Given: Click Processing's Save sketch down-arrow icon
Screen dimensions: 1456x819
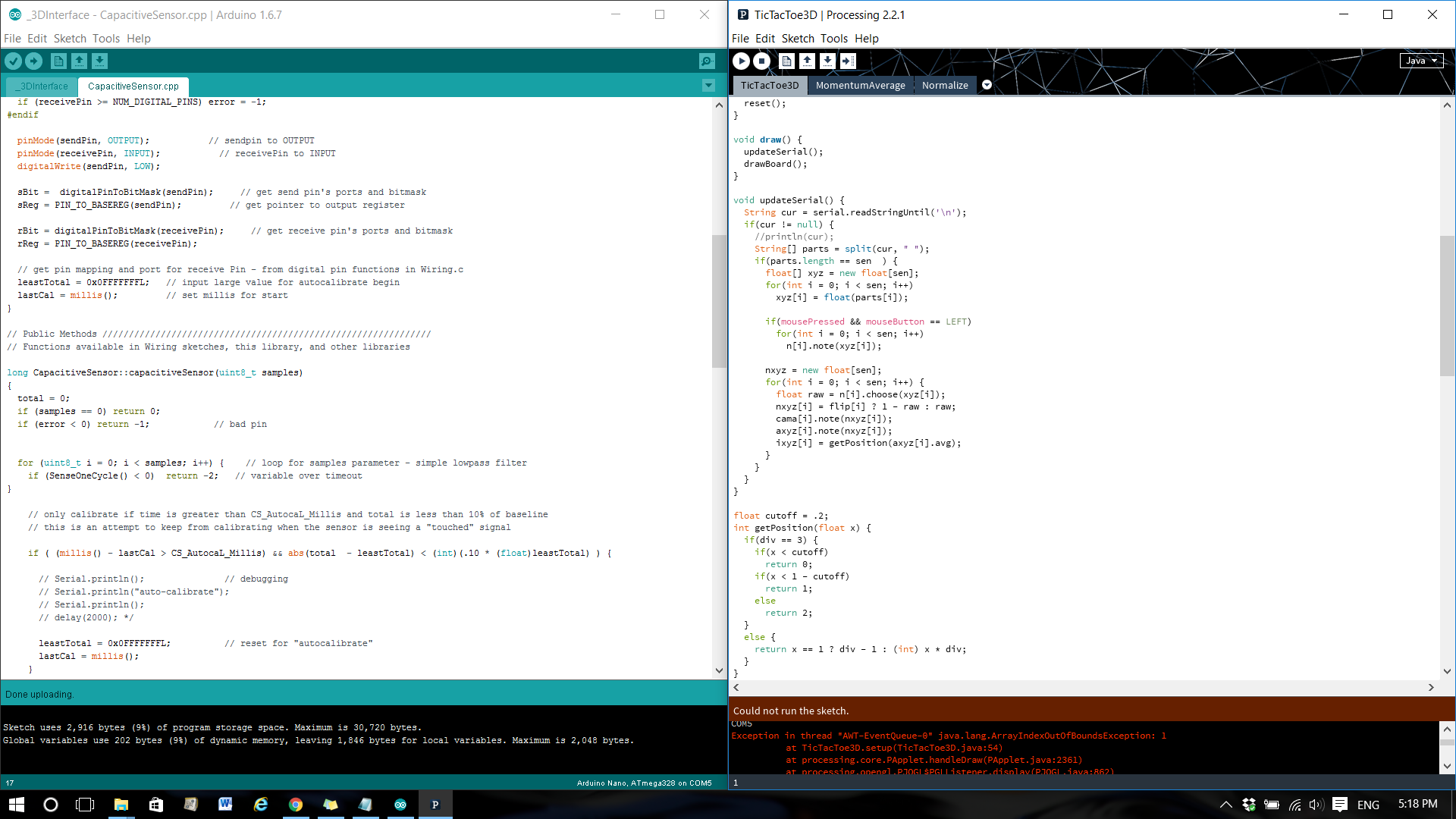Looking at the screenshot, I should pyautogui.click(x=827, y=61).
